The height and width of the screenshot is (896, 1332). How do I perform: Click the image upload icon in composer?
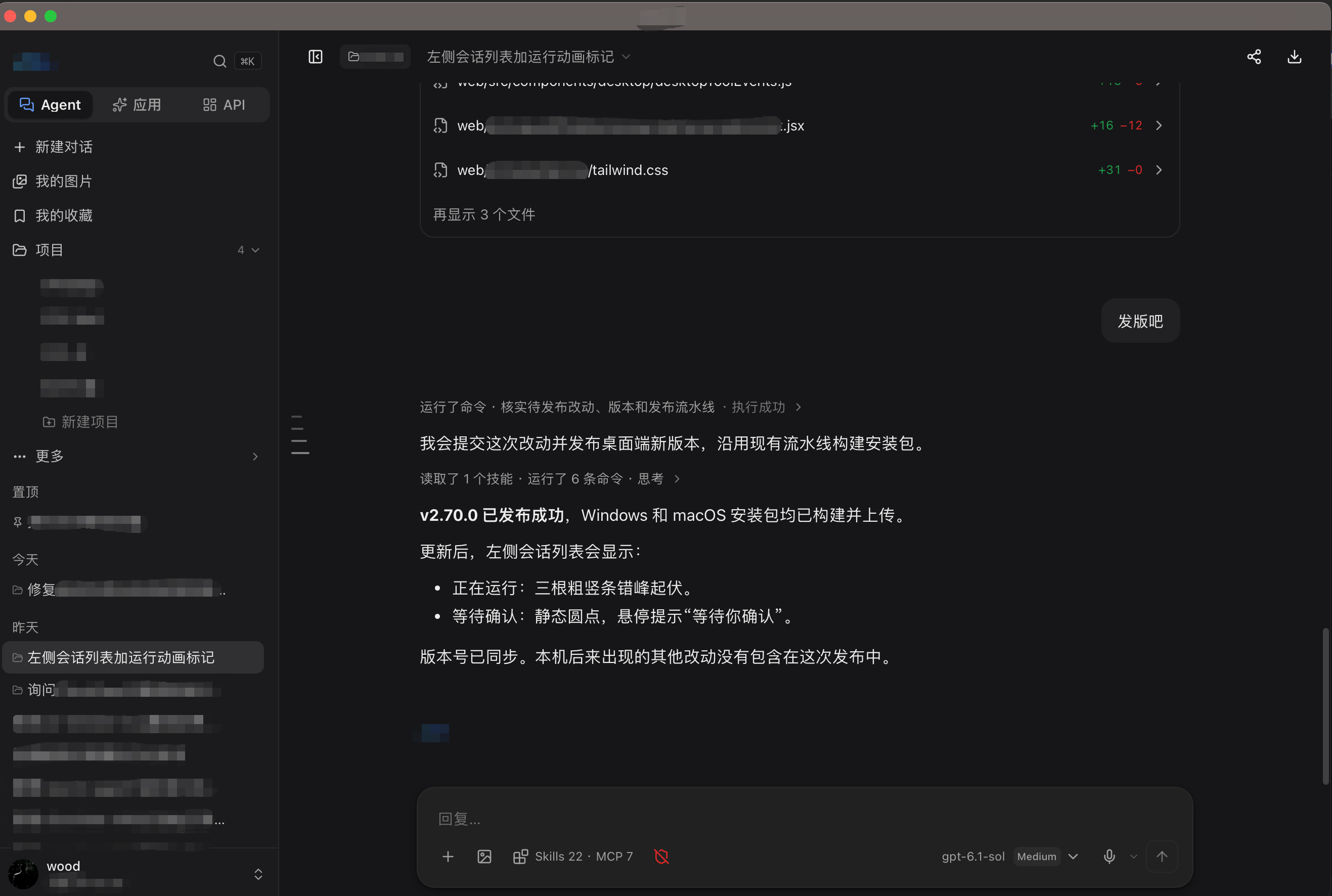coord(484,856)
